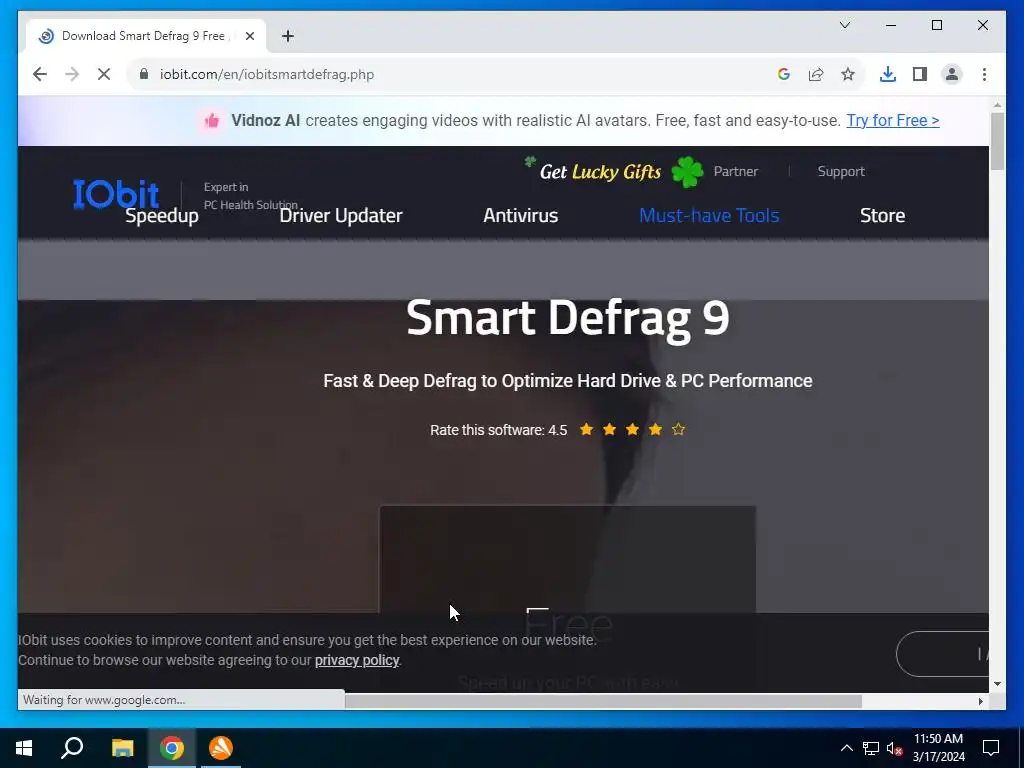Accept cookies with the partially visible button
Screen dimensions: 1024x768
pyautogui.click(x=943, y=654)
